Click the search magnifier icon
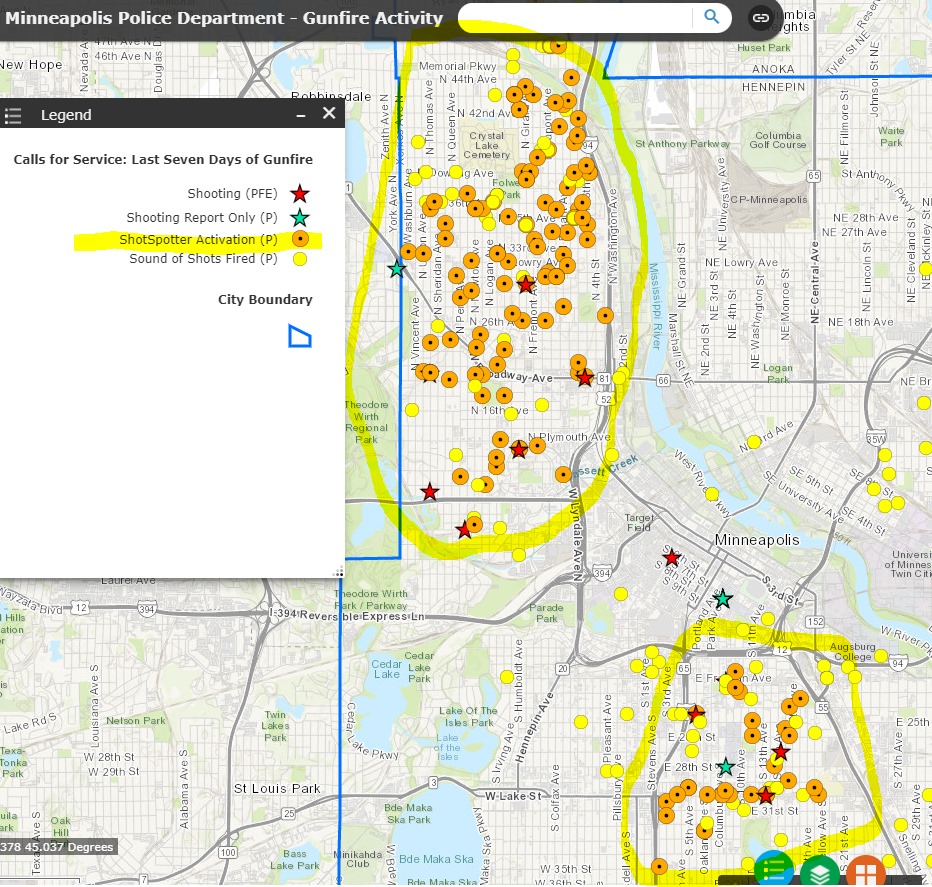The image size is (932, 887). tap(711, 17)
